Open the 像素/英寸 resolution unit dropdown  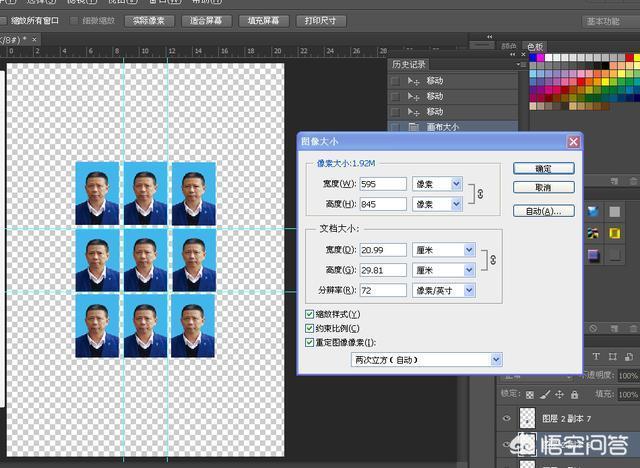pos(444,291)
